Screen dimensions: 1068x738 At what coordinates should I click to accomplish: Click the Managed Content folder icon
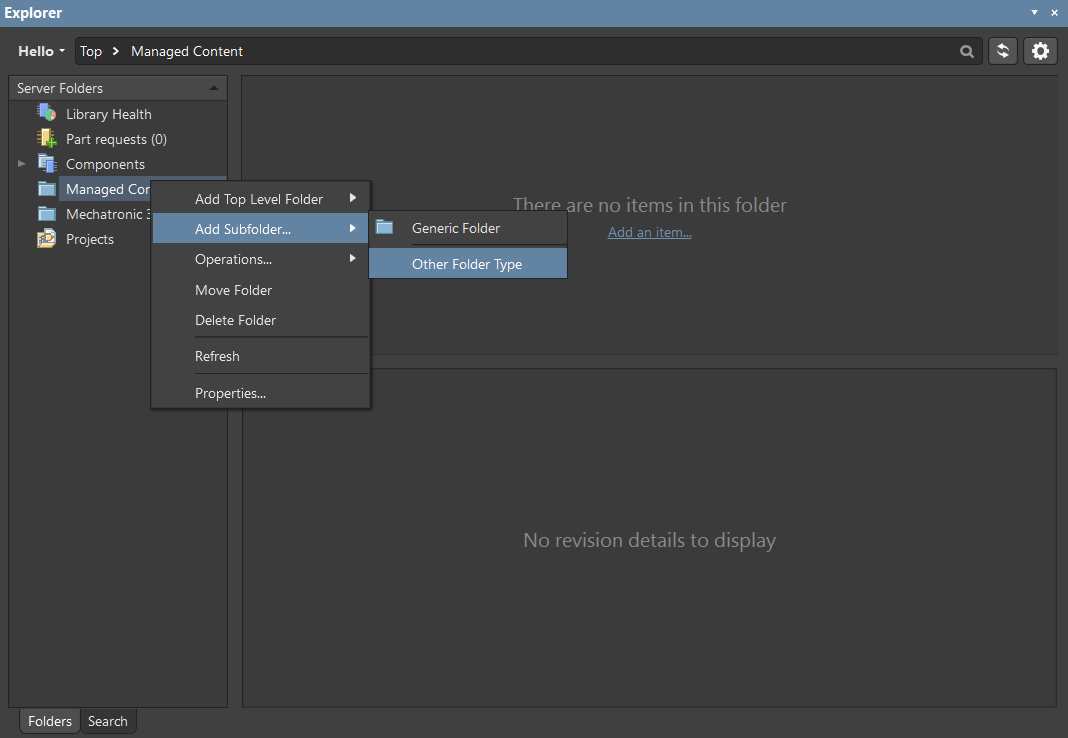click(46, 189)
